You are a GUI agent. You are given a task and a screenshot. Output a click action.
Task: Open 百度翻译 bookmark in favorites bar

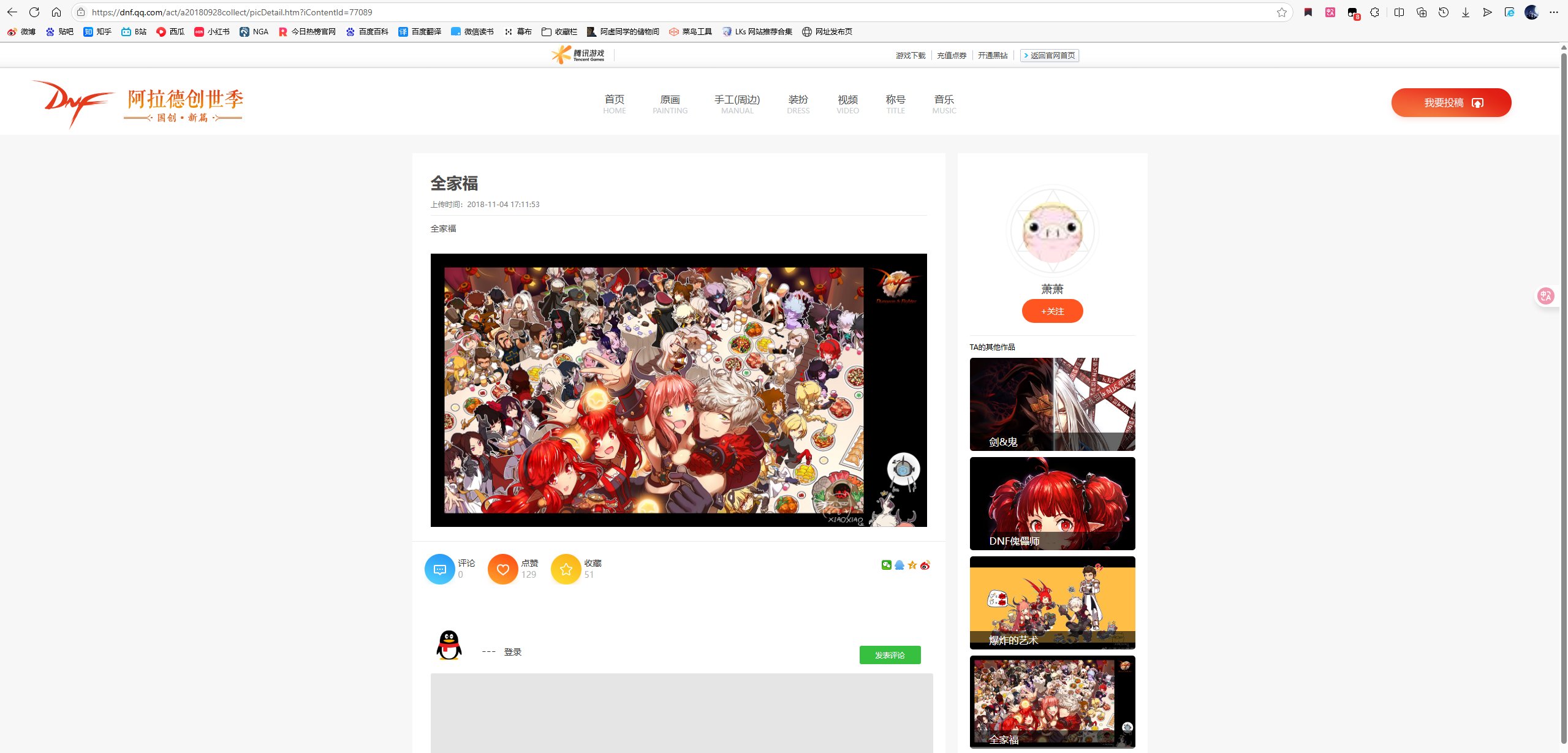(x=420, y=32)
